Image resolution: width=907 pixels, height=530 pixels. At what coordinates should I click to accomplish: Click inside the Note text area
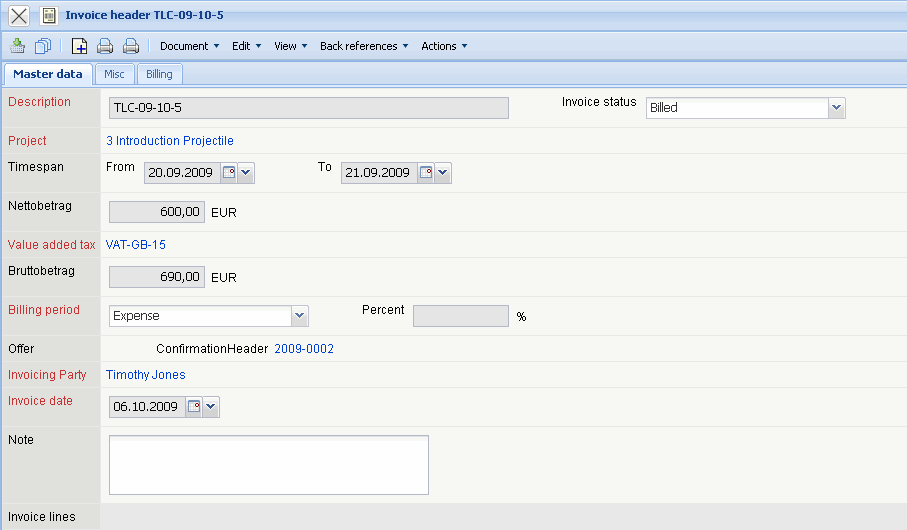point(268,464)
